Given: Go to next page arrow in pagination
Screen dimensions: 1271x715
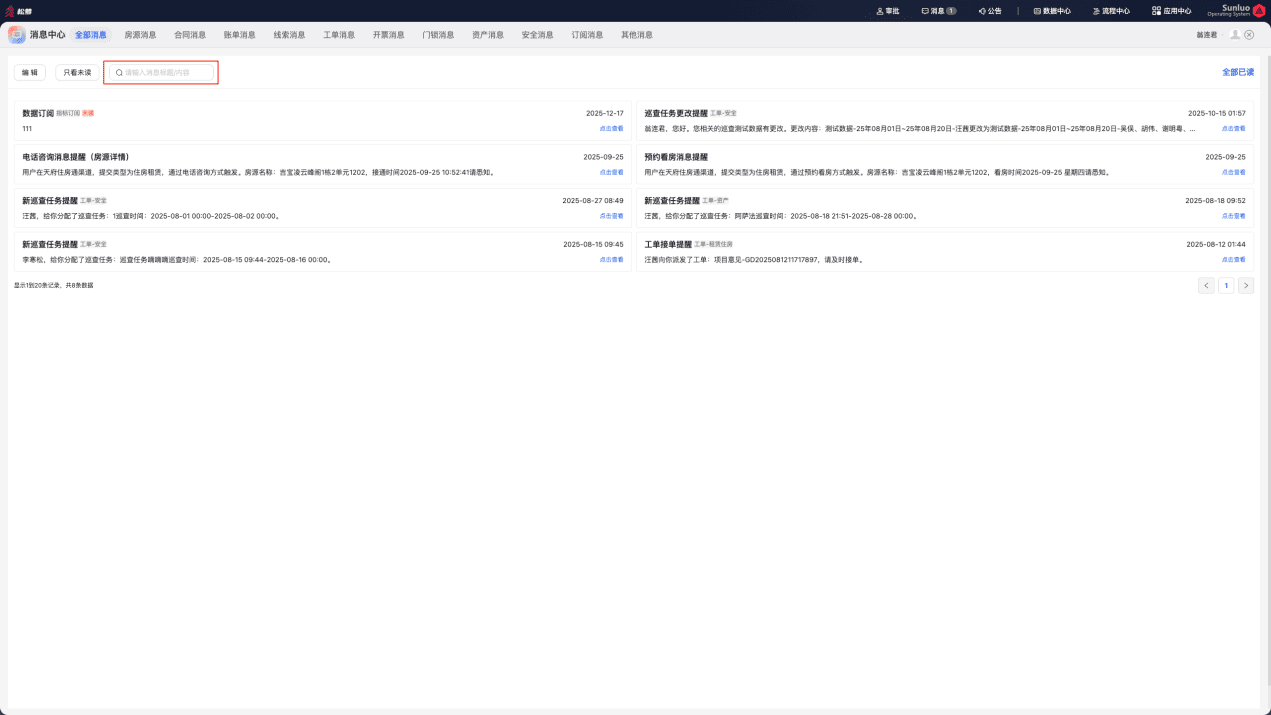Looking at the screenshot, I should coord(1246,285).
